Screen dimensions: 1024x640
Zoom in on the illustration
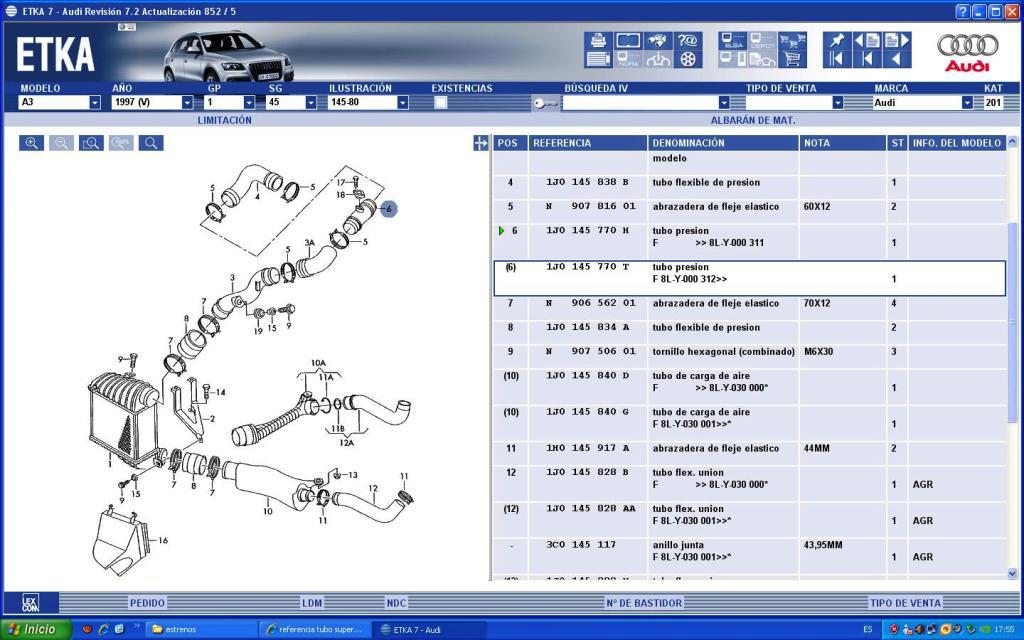(x=31, y=143)
